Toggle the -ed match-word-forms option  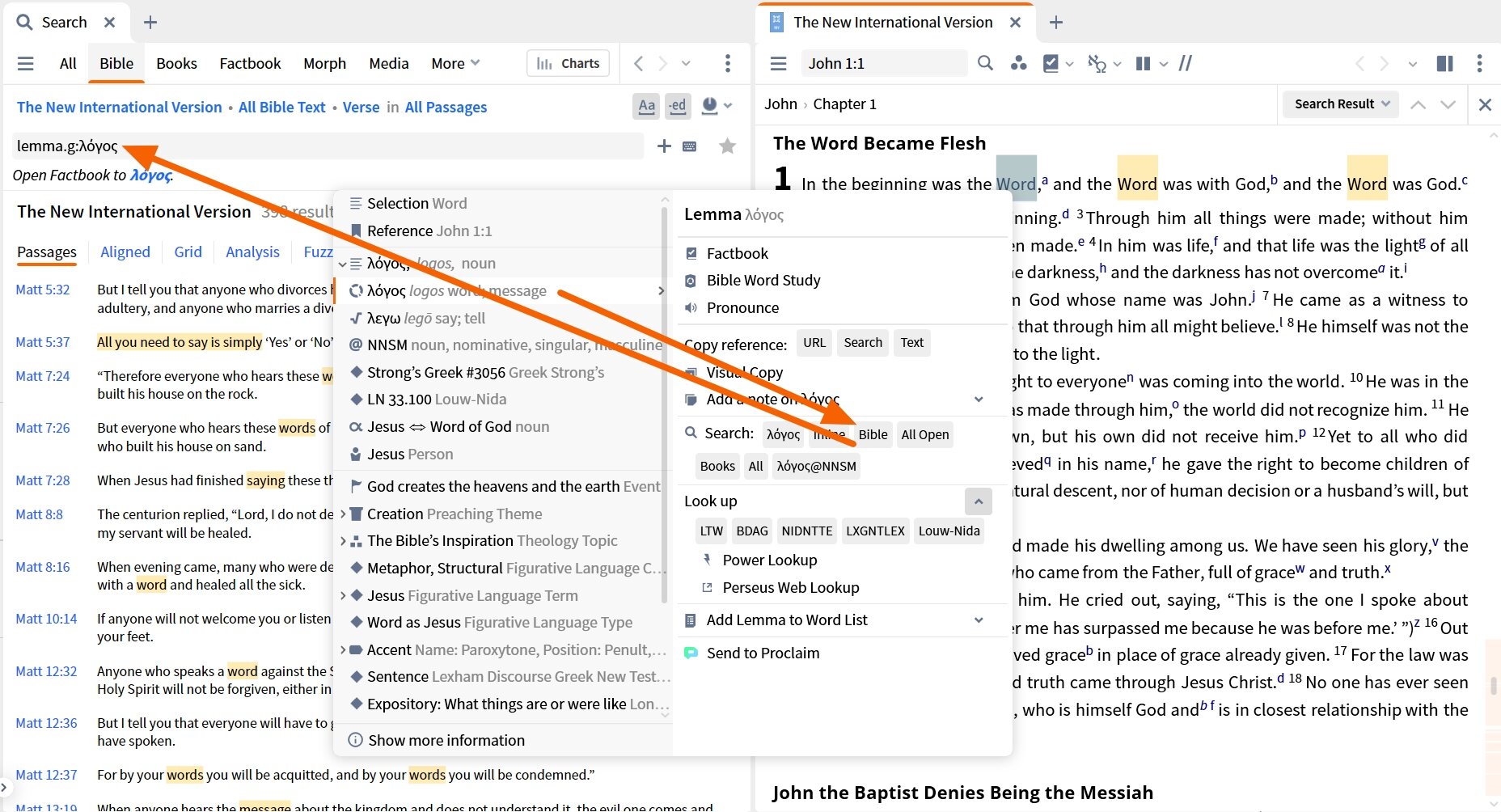pyautogui.click(x=678, y=106)
